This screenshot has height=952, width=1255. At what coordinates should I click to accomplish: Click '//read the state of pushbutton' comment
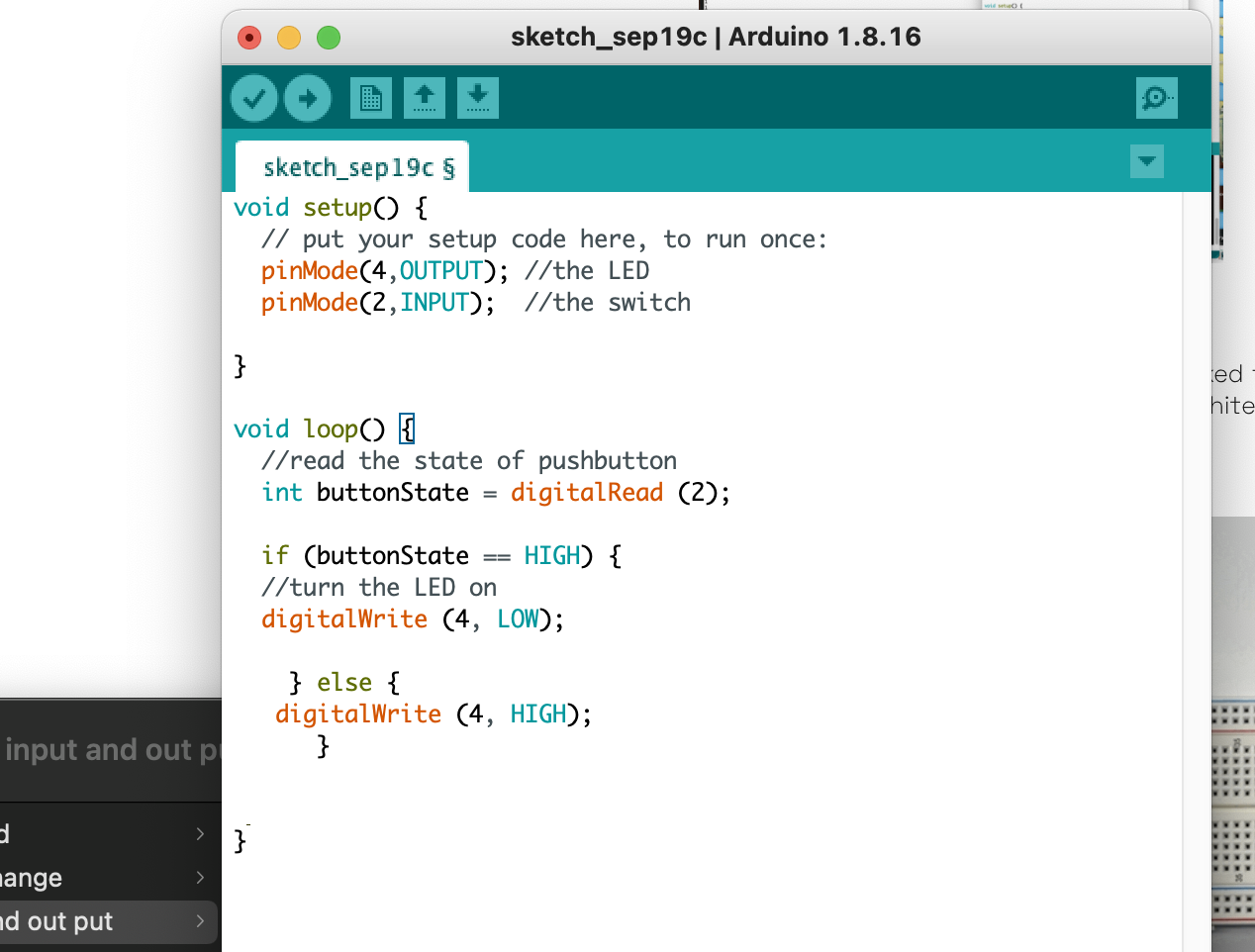pyautogui.click(x=469, y=461)
